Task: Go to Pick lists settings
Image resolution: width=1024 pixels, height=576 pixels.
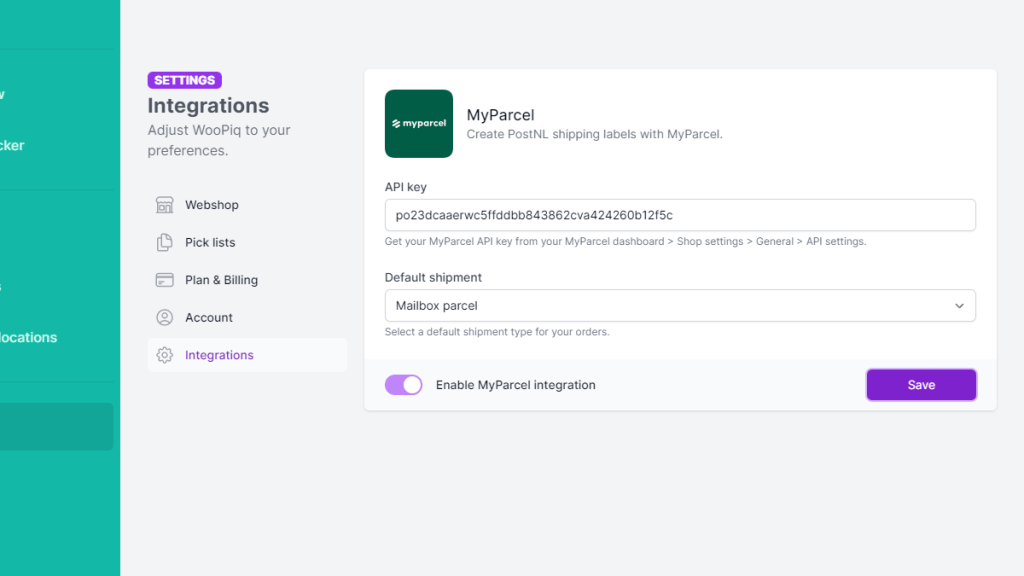Action: 248,242
